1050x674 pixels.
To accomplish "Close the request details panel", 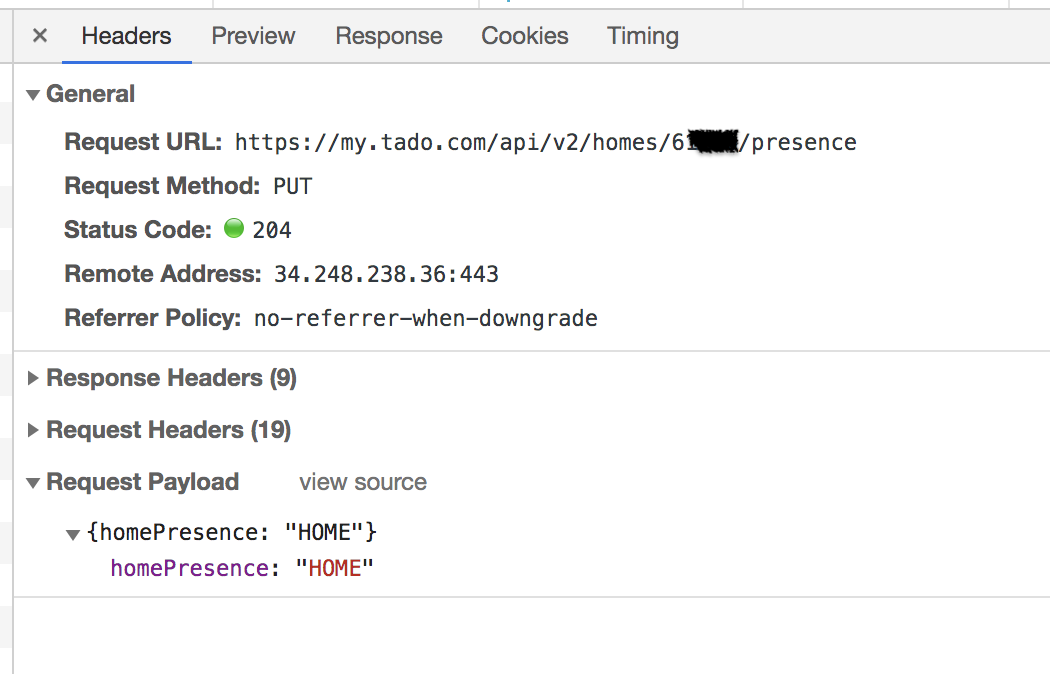I will click(x=40, y=36).
